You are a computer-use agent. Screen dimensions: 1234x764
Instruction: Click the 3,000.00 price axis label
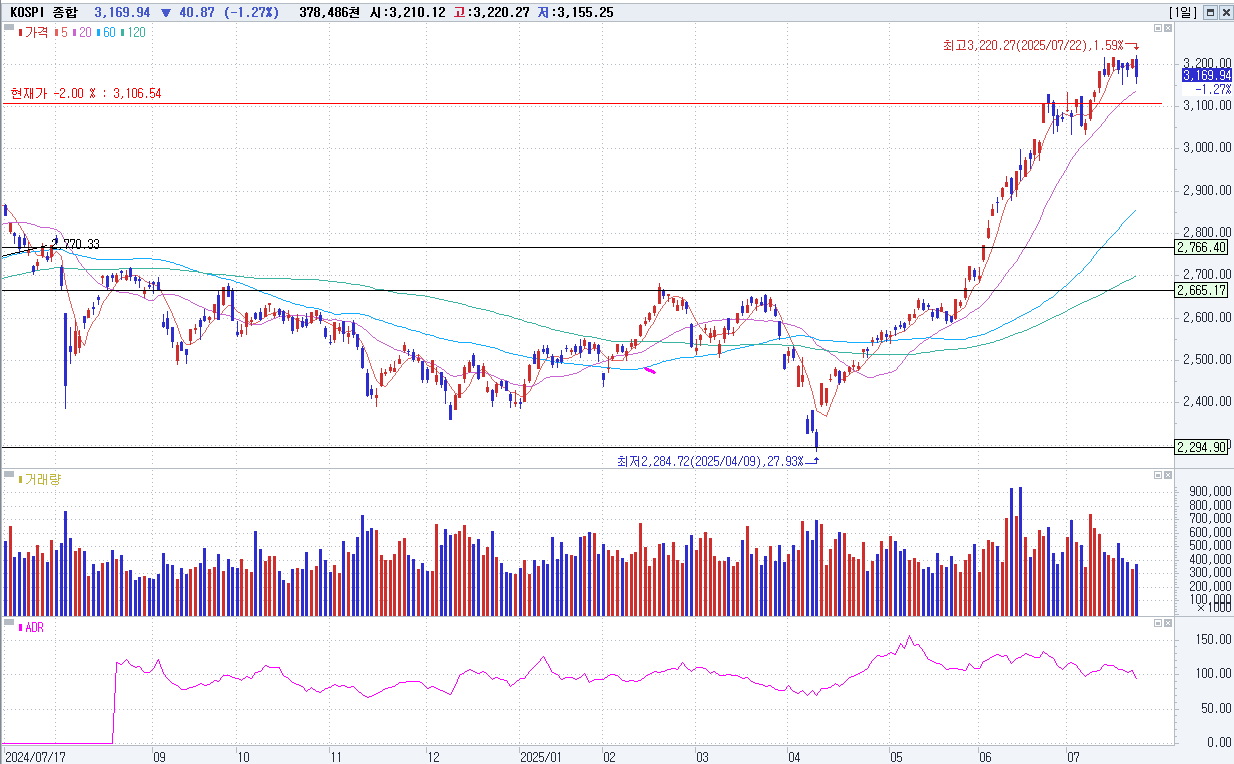tap(1207, 148)
